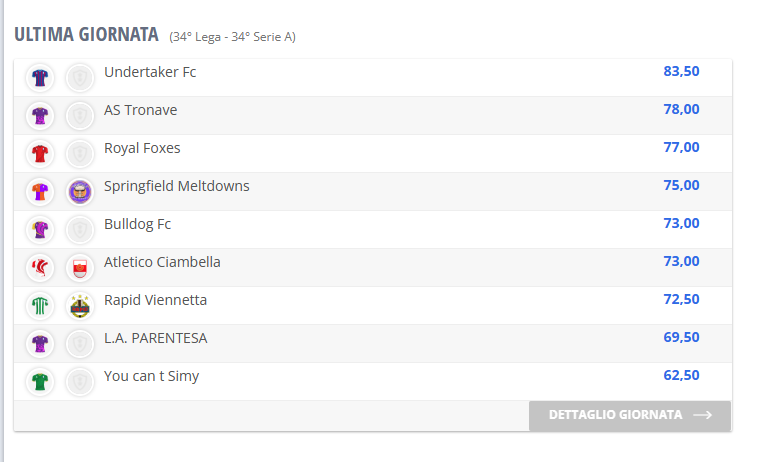Click the Ultima Giornata heading
Screen dimensions: 775x462
coord(86,35)
